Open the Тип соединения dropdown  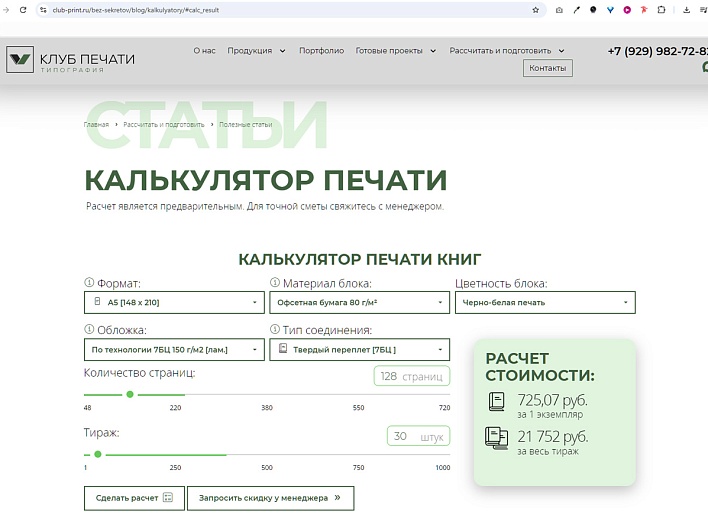pos(359,350)
